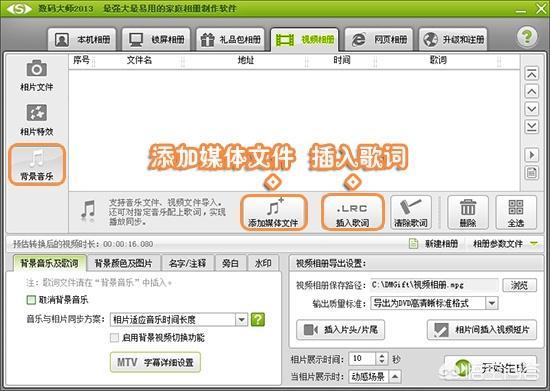Click the 删除 trash can button
Image resolution: width=550 pixels, height=391 pixels.
[468, 213]
